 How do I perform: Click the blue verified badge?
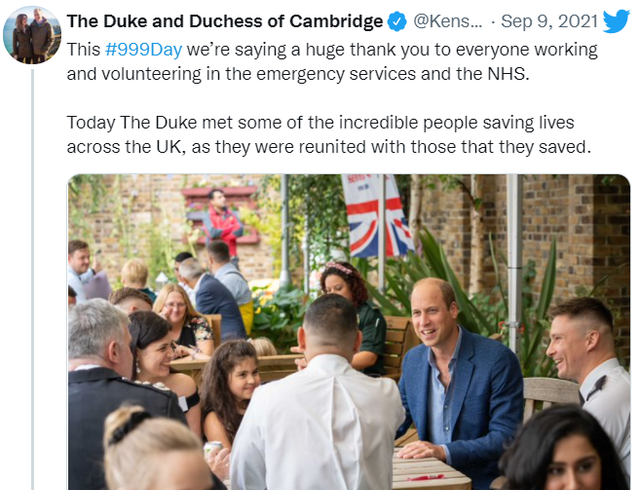point(398,22)
